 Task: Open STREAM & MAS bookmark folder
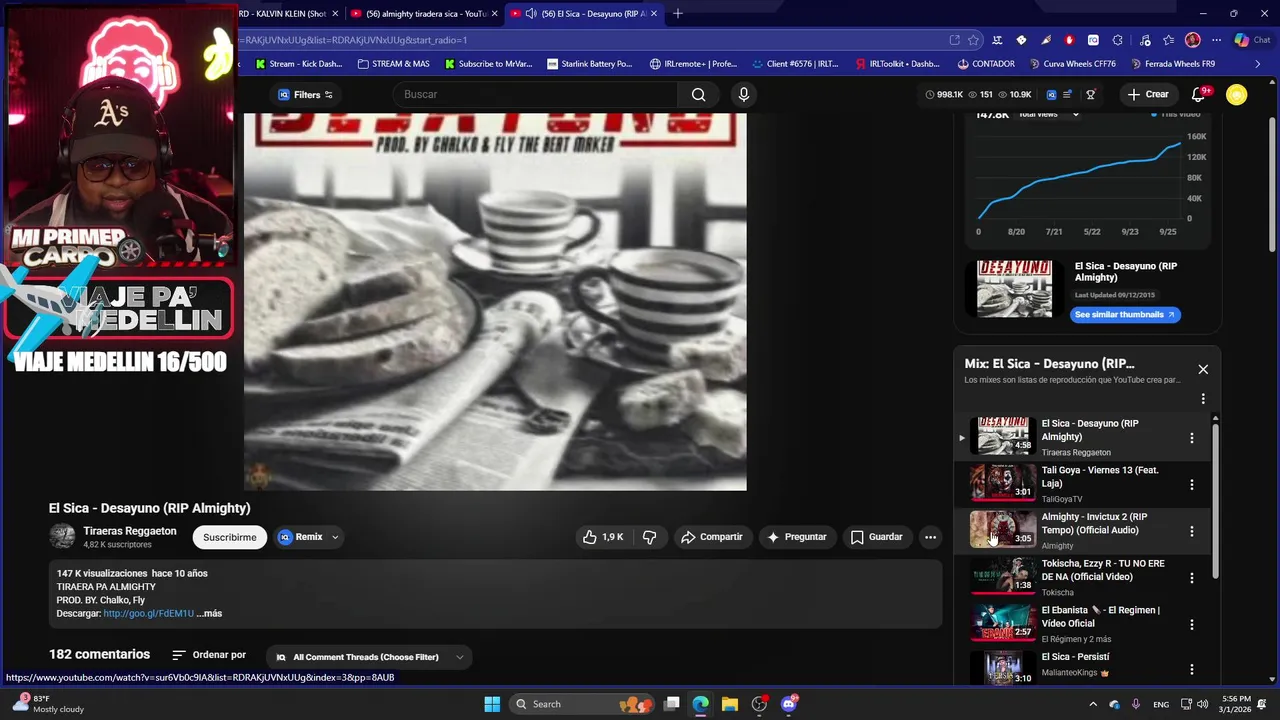393,64
